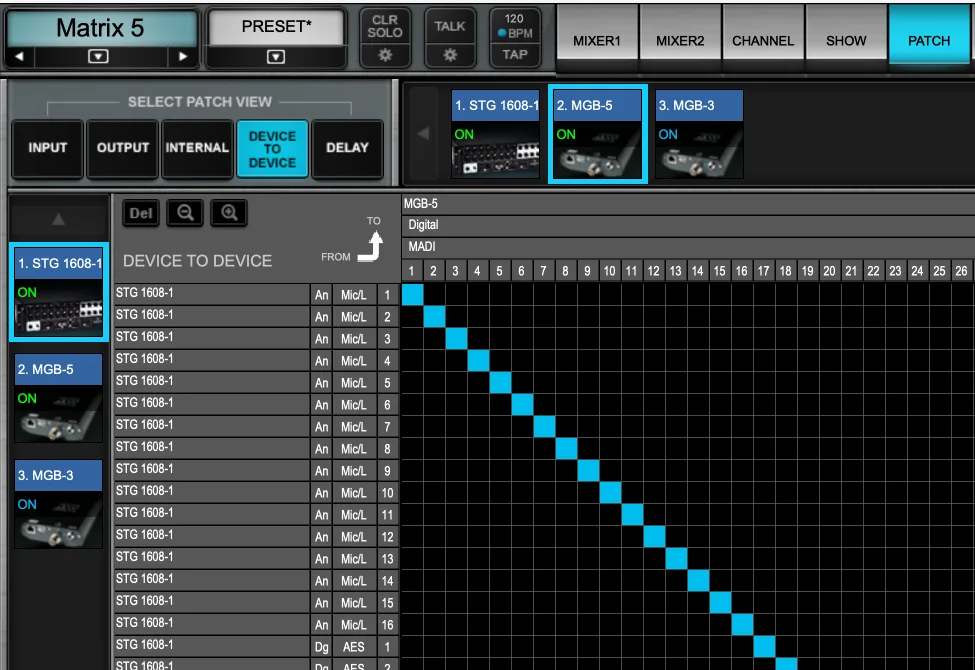The width and height of the screenshot is (975, 670).
Task: Zoom out the patch grid
Action: pyautogui.click(x=185, y=213)
